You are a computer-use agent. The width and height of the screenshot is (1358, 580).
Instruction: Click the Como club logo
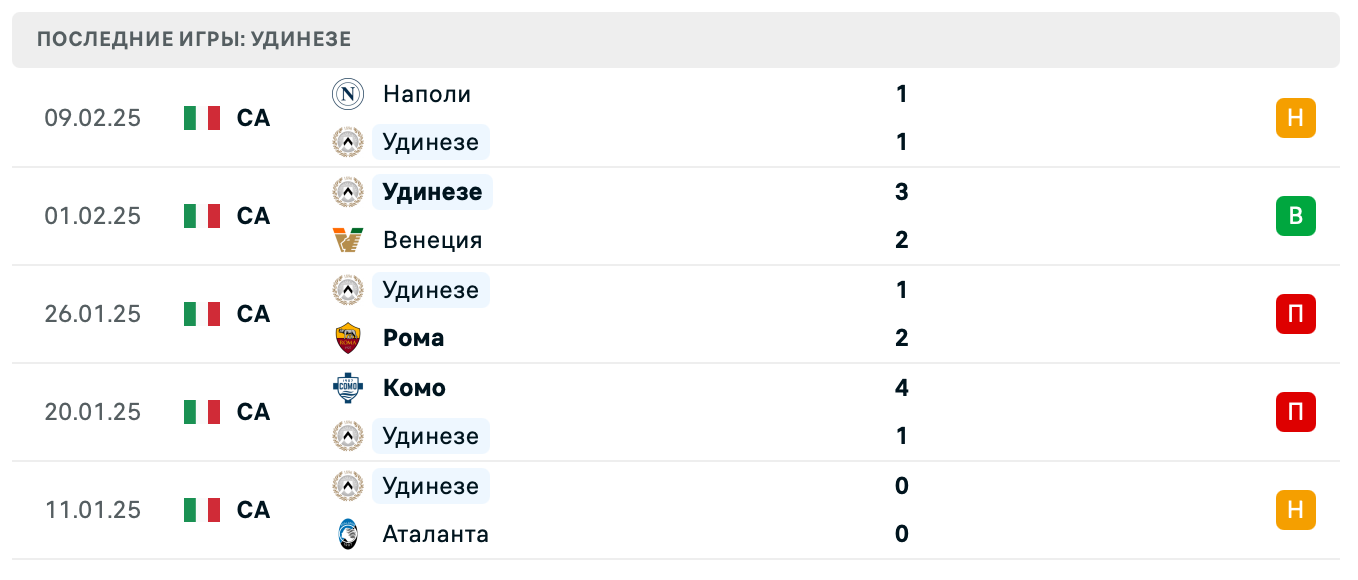click(347, 388)
